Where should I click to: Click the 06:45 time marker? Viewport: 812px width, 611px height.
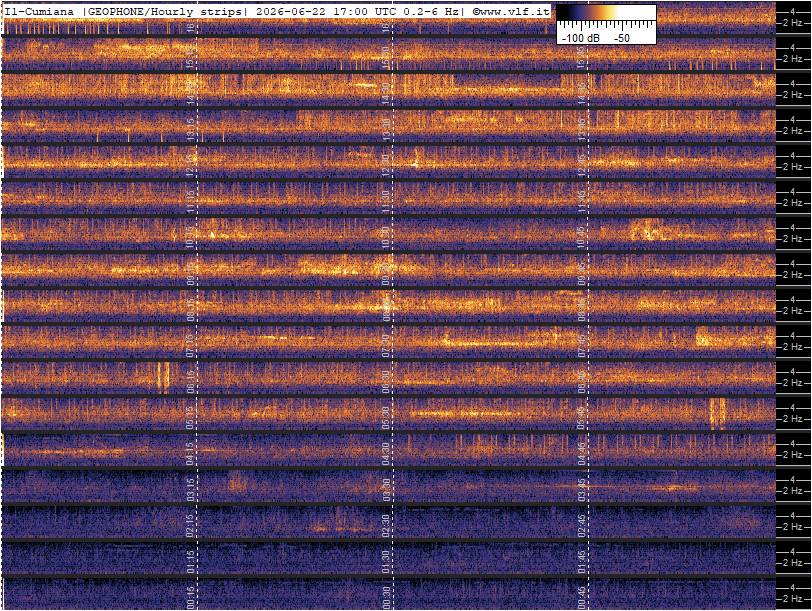coord(582,382)
